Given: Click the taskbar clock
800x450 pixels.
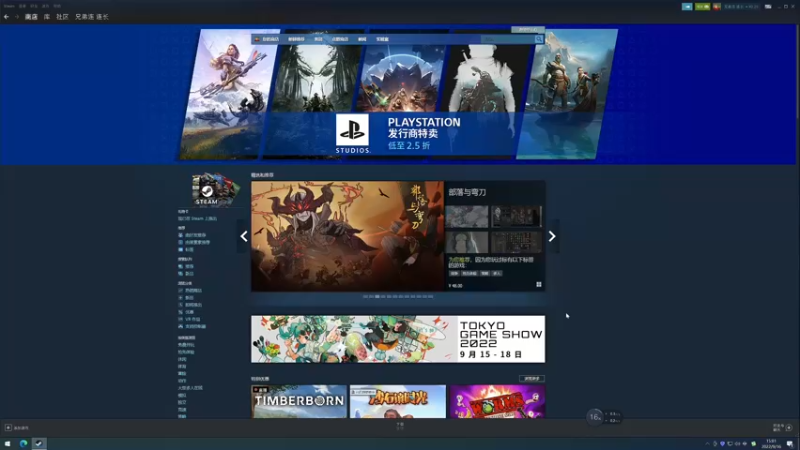Looking at the screenshot, I should point(771,444).
